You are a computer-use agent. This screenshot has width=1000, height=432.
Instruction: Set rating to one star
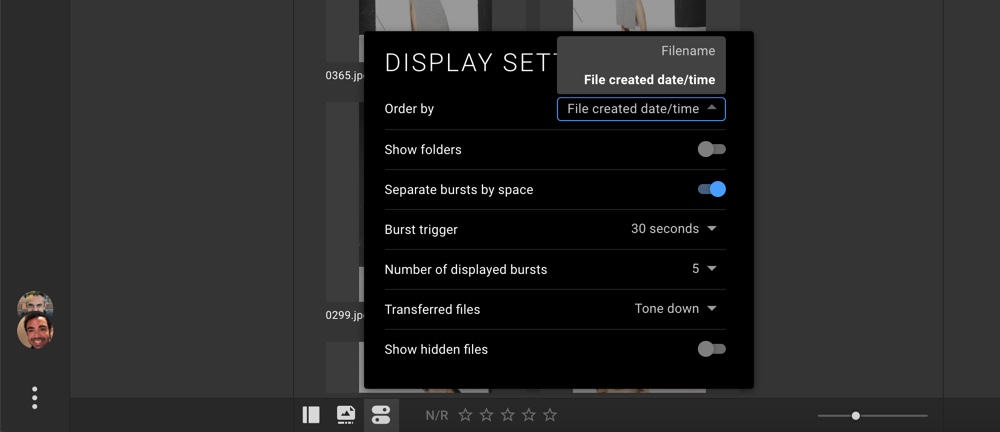click(464, 415)
